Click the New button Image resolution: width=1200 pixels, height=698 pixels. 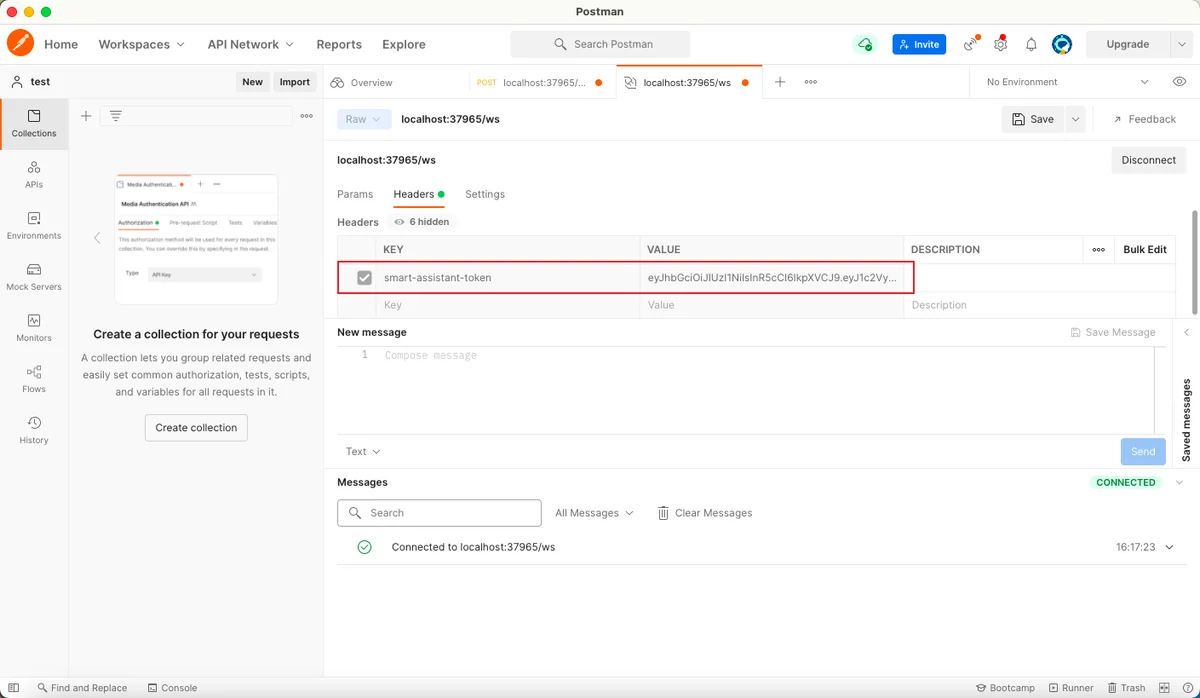tap(252, 82)
